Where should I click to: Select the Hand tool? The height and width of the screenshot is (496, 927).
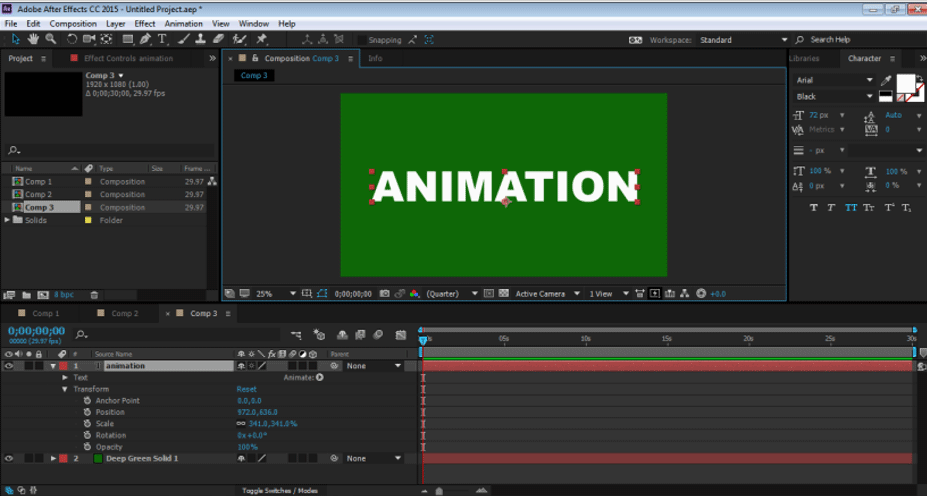33,39
